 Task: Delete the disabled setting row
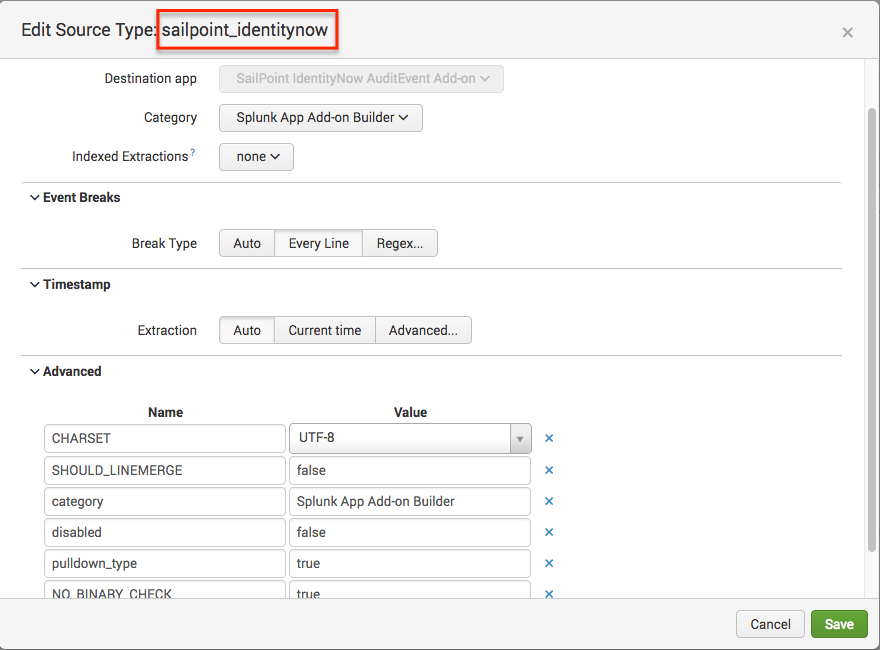549,532
